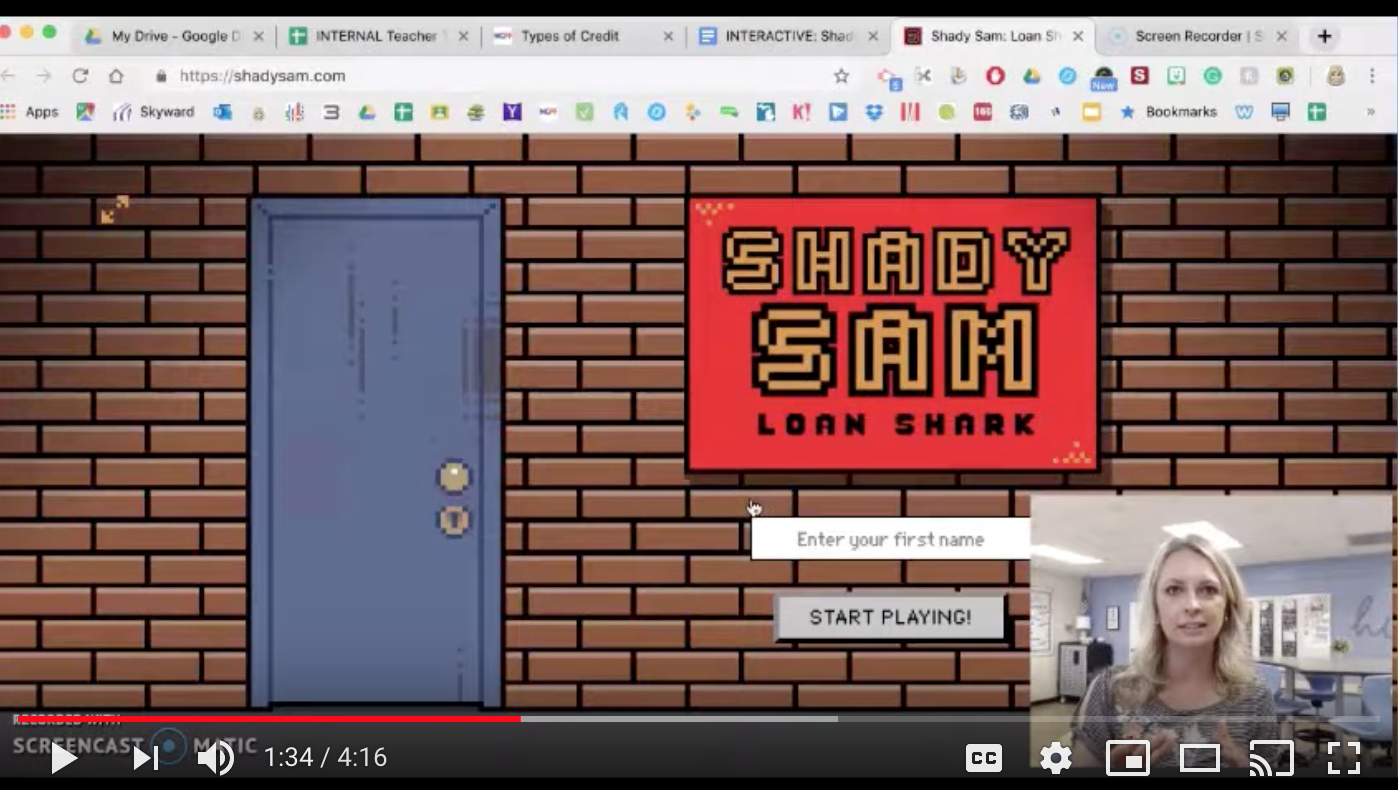Open the Dropbox bookmark icon

871,111
